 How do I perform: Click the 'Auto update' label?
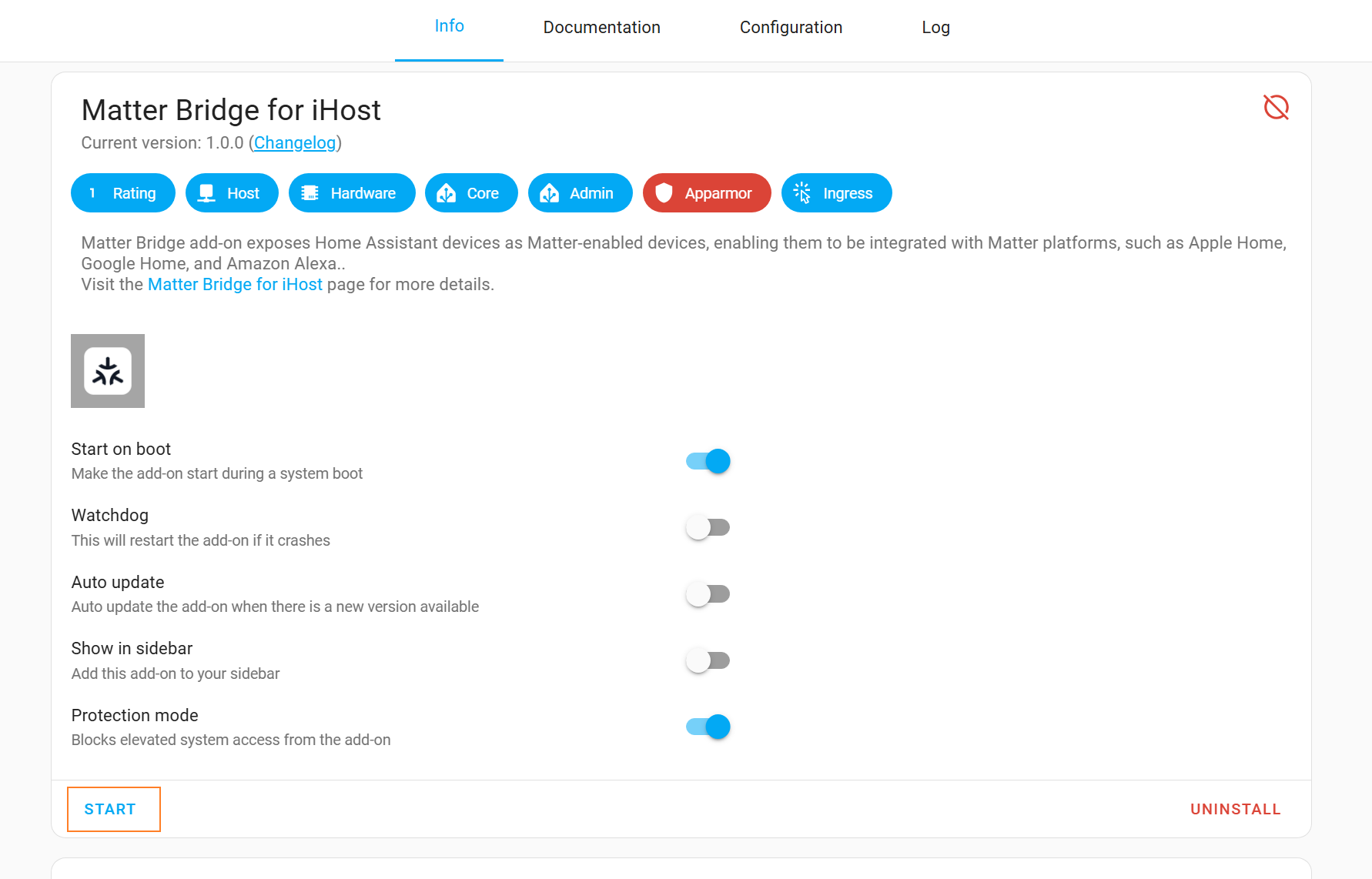click(x=118, y=582)
